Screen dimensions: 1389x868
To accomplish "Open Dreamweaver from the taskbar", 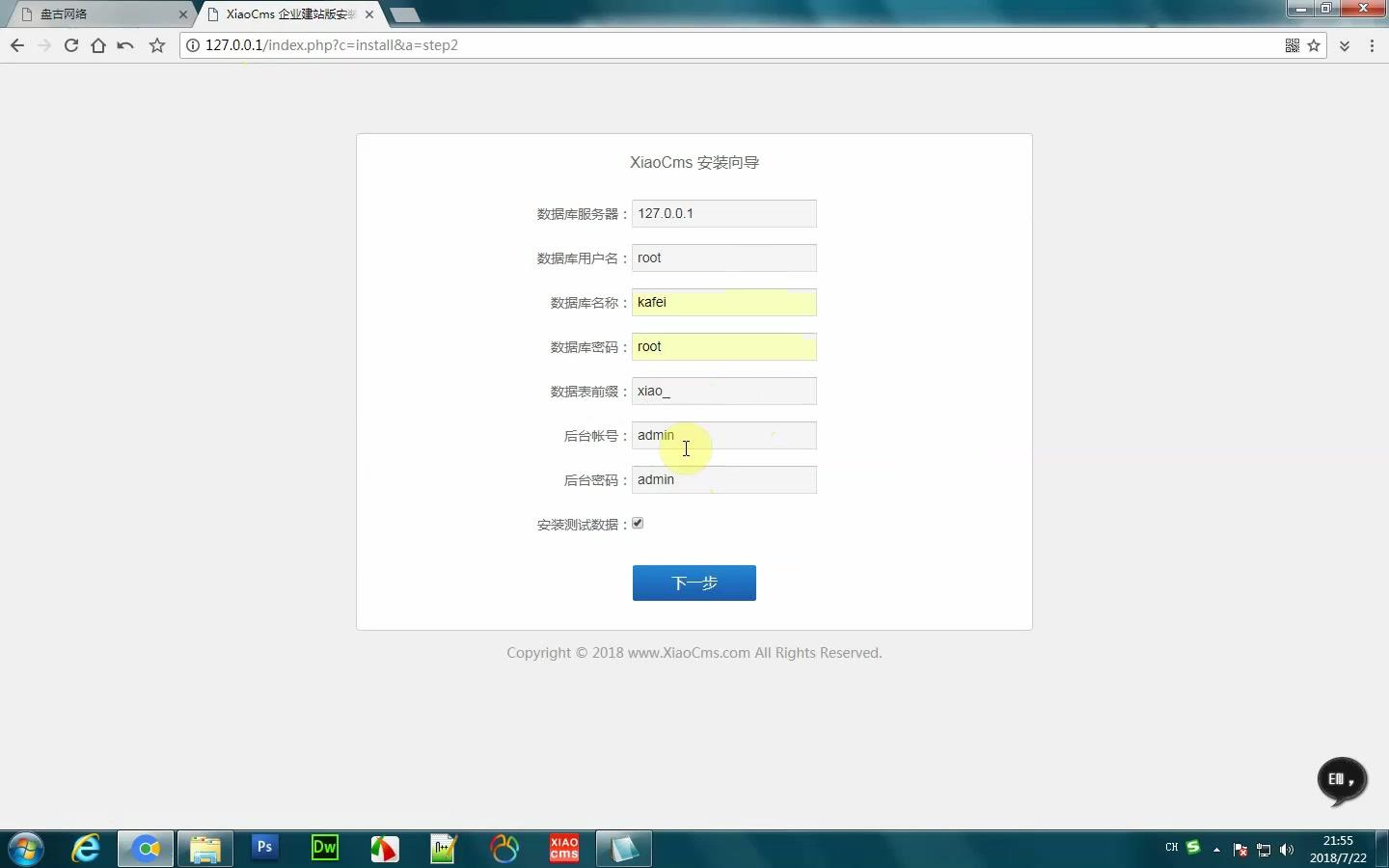I will pyautogui.click(x=325, y=849).
